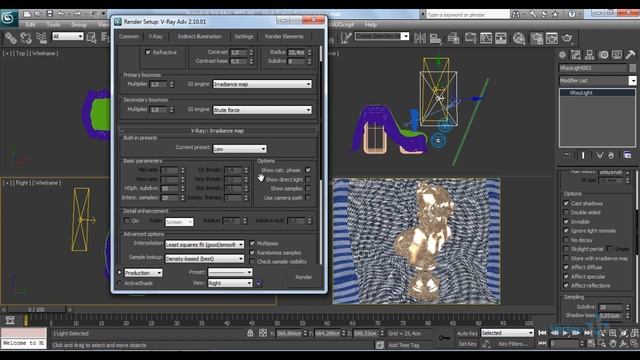Click the Mirror tool icon in main toolbar
Screen dimensions: 640x360
pyautogui.click(x=420, y=38)
